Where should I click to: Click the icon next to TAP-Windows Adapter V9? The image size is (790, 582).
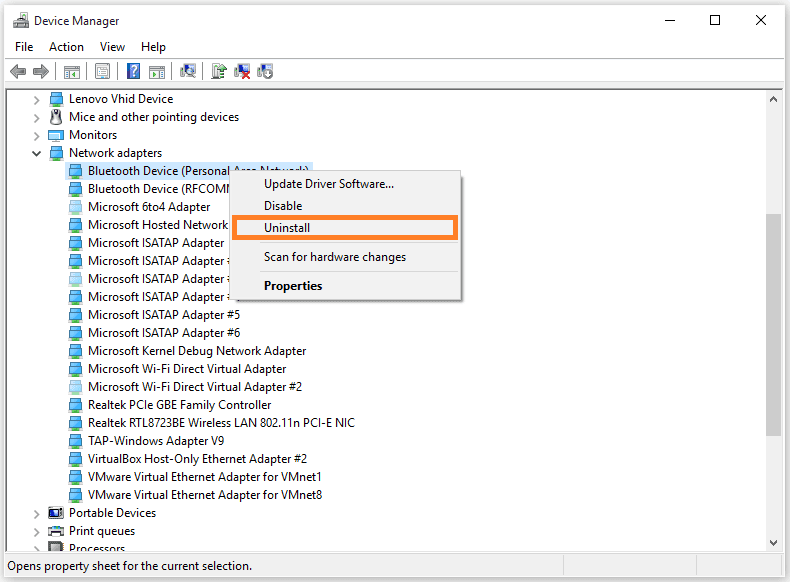click(x=76, y=441)
